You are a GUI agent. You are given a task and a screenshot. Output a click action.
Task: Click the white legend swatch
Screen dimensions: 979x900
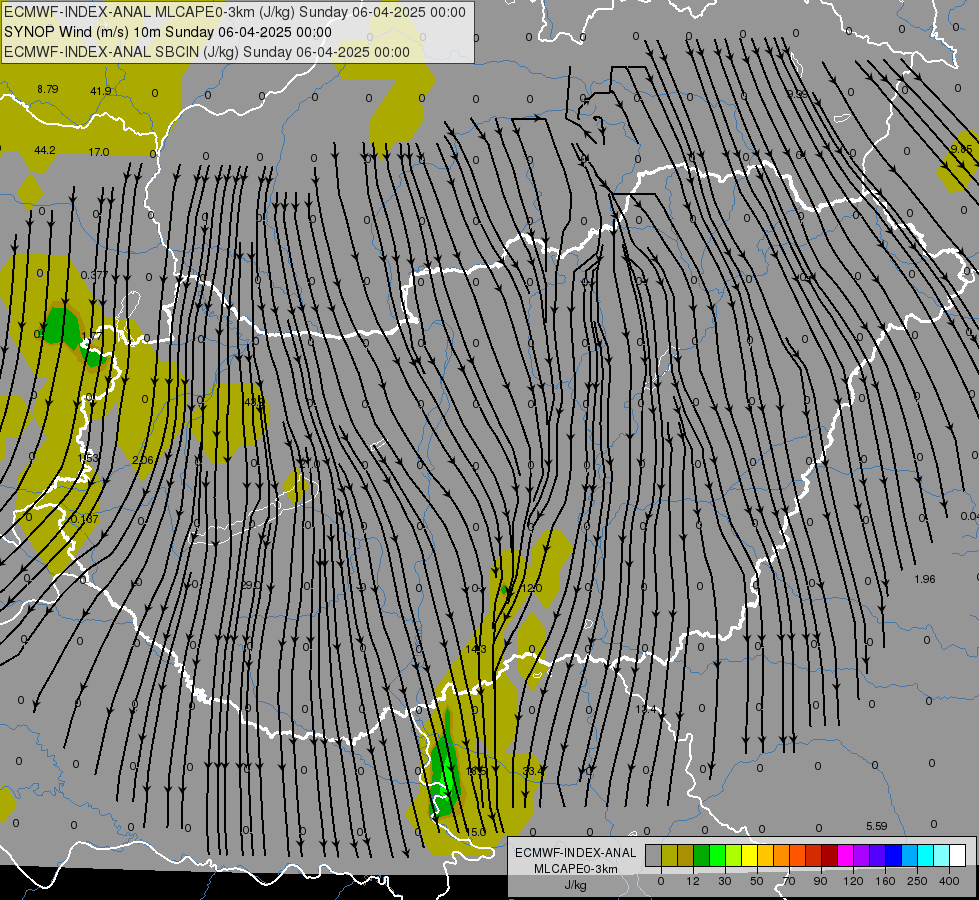pos(958,855)
